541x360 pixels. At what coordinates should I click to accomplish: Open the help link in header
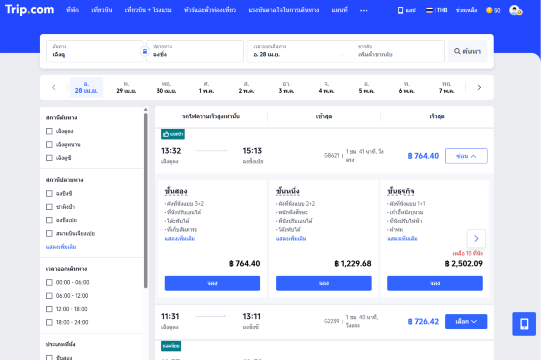point(466,10)
